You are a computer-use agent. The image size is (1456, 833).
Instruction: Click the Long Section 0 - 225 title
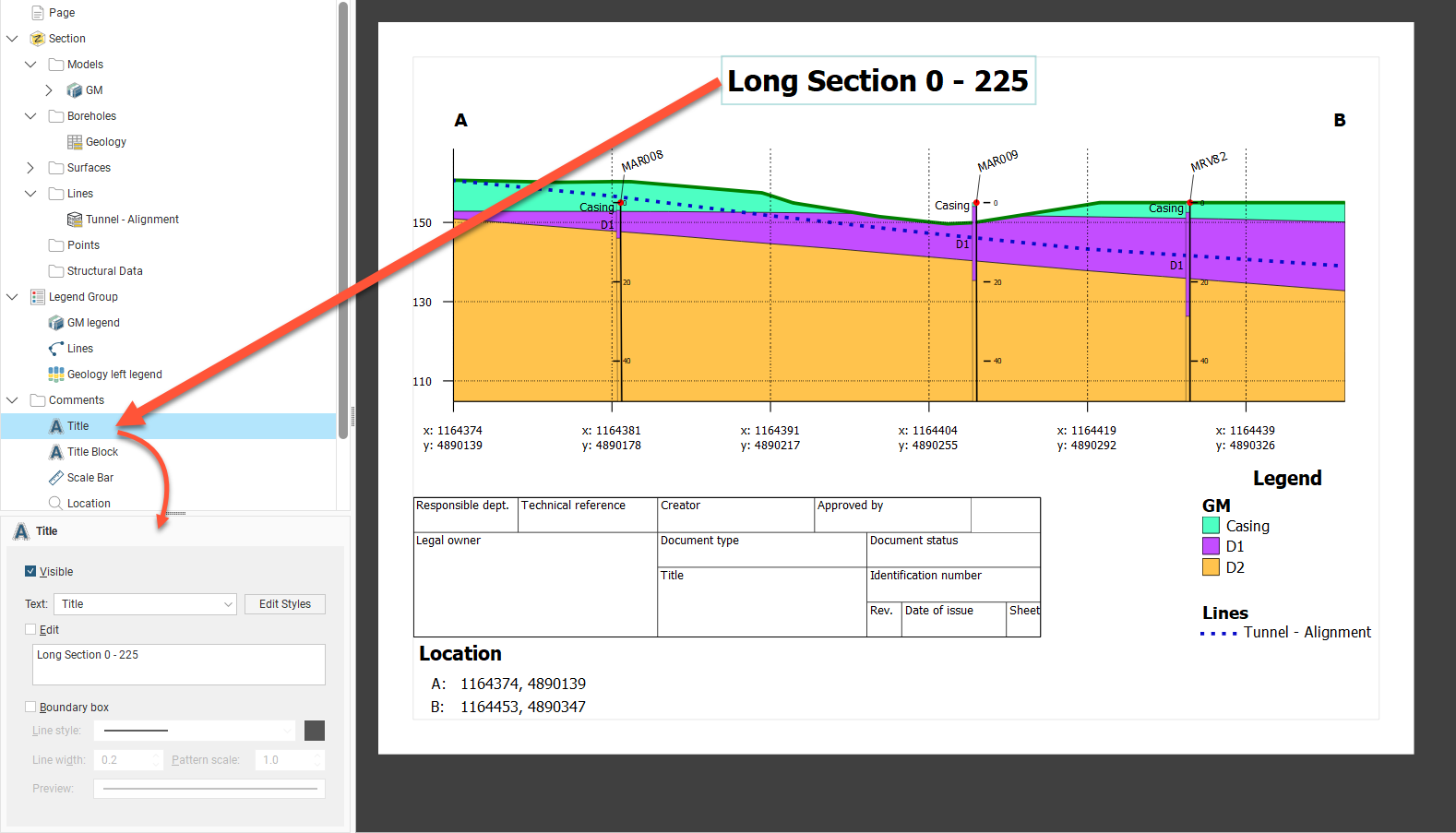coord(877,81)
